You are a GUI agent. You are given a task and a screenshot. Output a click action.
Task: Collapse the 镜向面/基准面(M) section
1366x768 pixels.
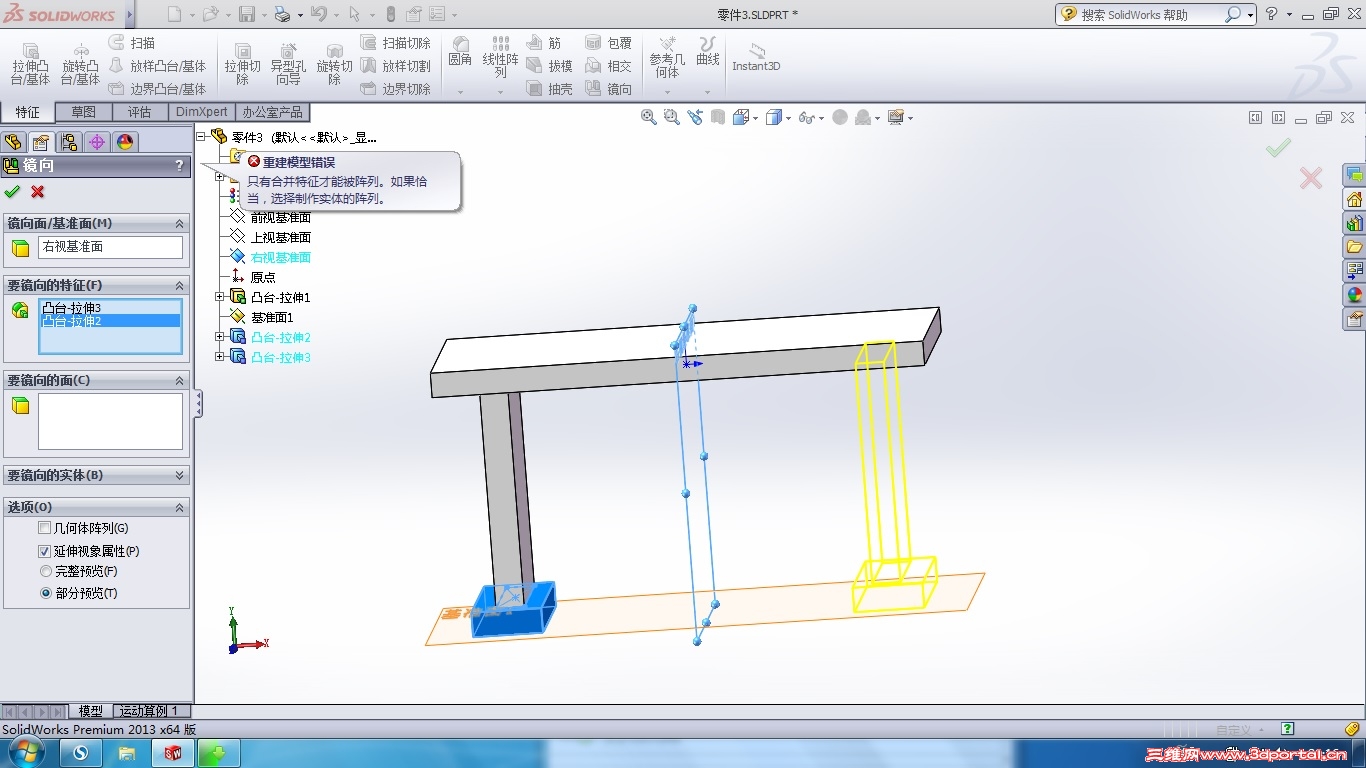click(x=180, y=224)
